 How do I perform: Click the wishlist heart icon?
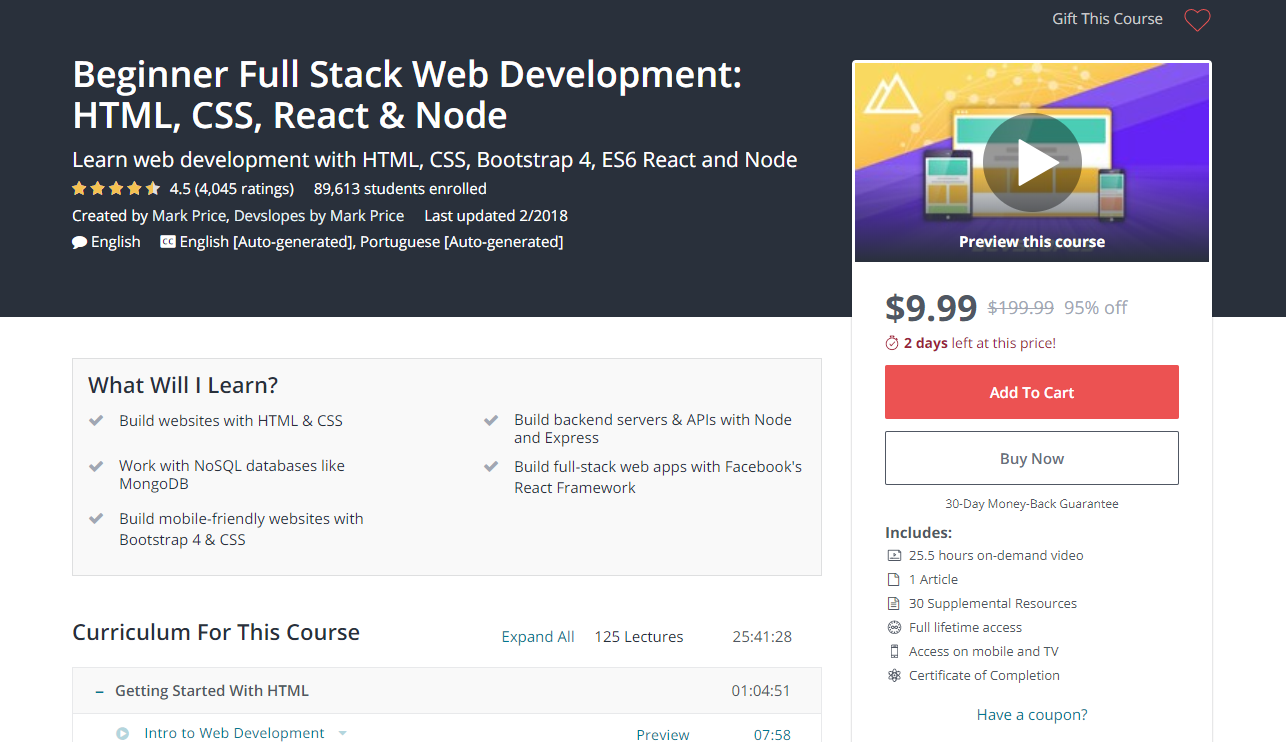point(1197,20)
